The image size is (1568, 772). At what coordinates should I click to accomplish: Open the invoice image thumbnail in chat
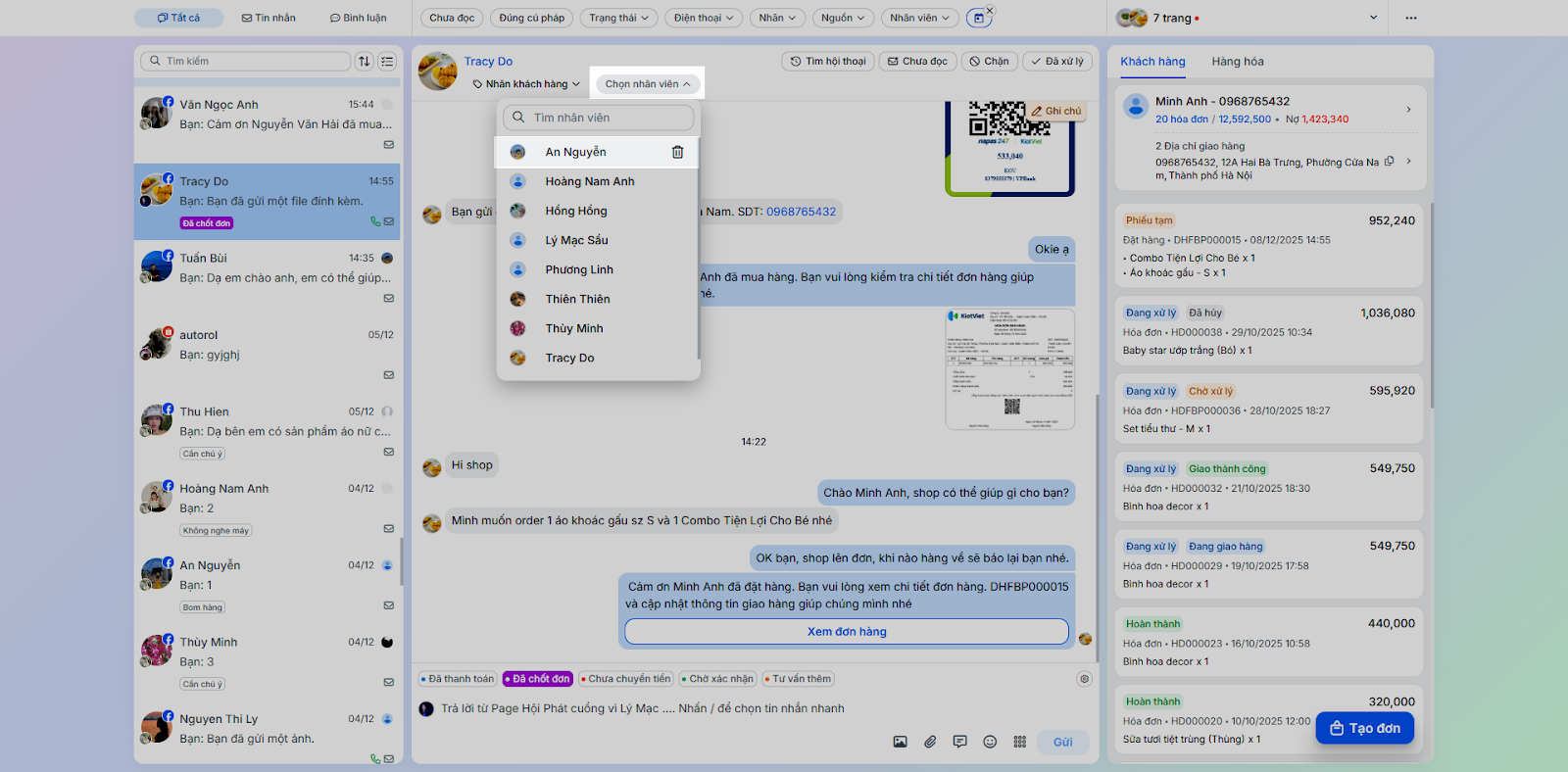point(1009,369)
